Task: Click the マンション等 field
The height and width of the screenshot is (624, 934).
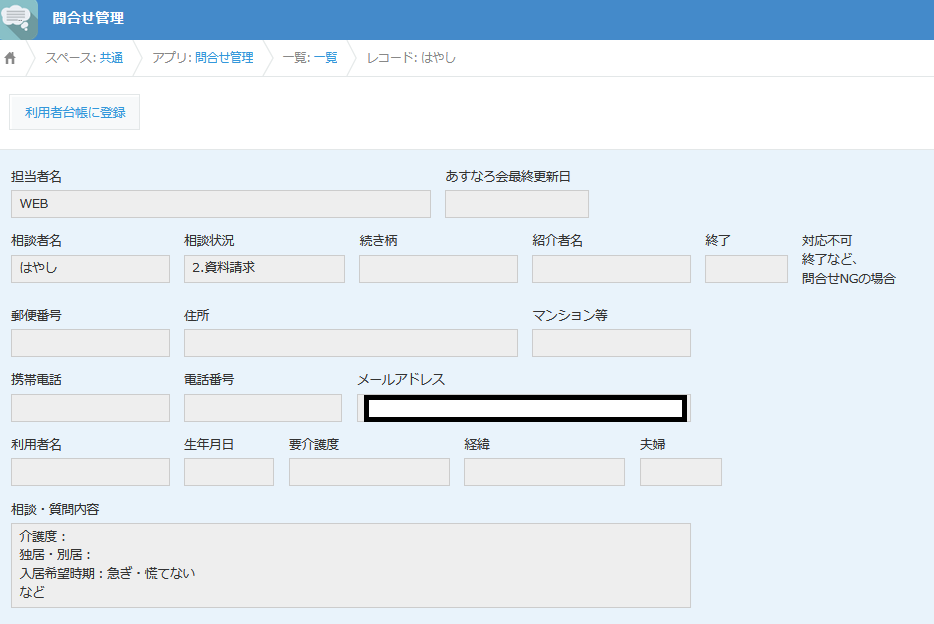Action: 611,343
